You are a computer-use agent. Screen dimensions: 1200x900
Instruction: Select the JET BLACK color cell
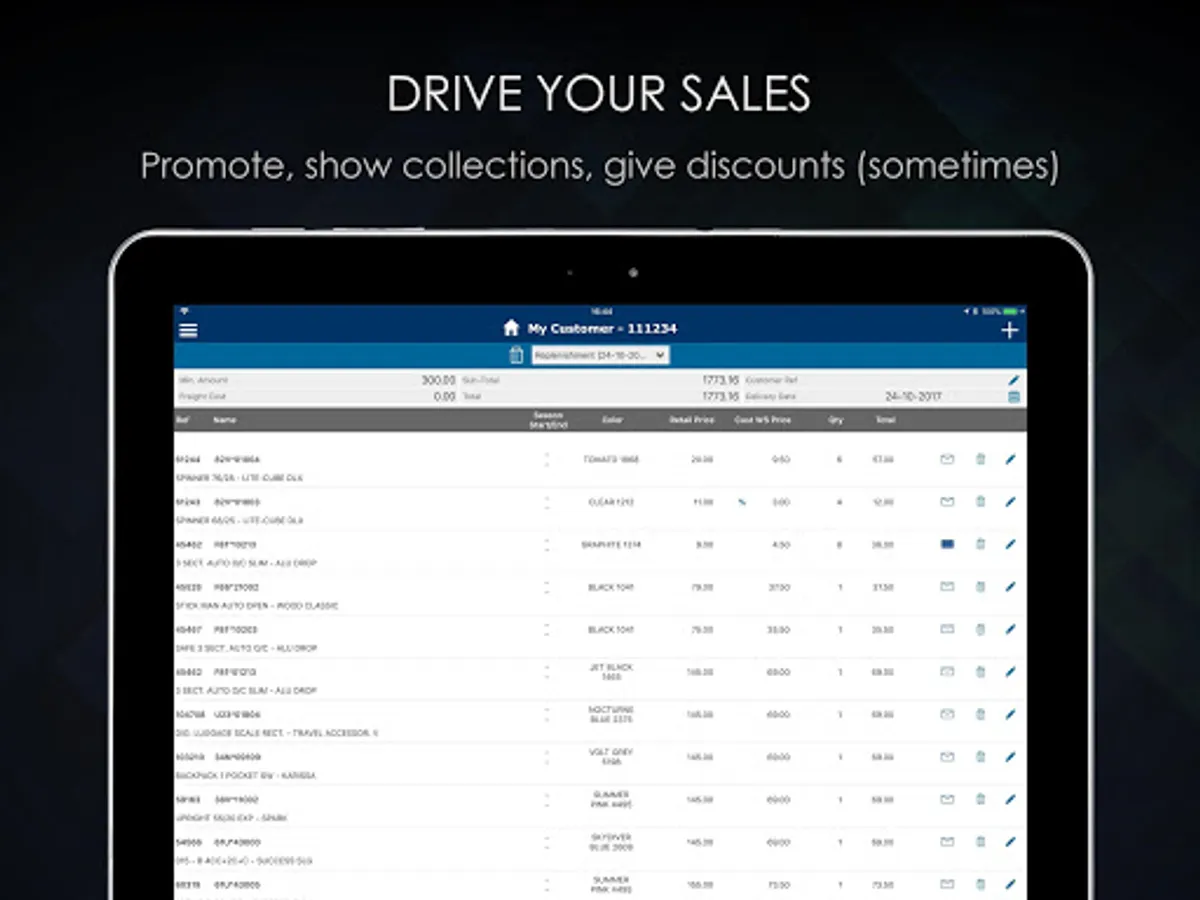(x=612, y=672)
